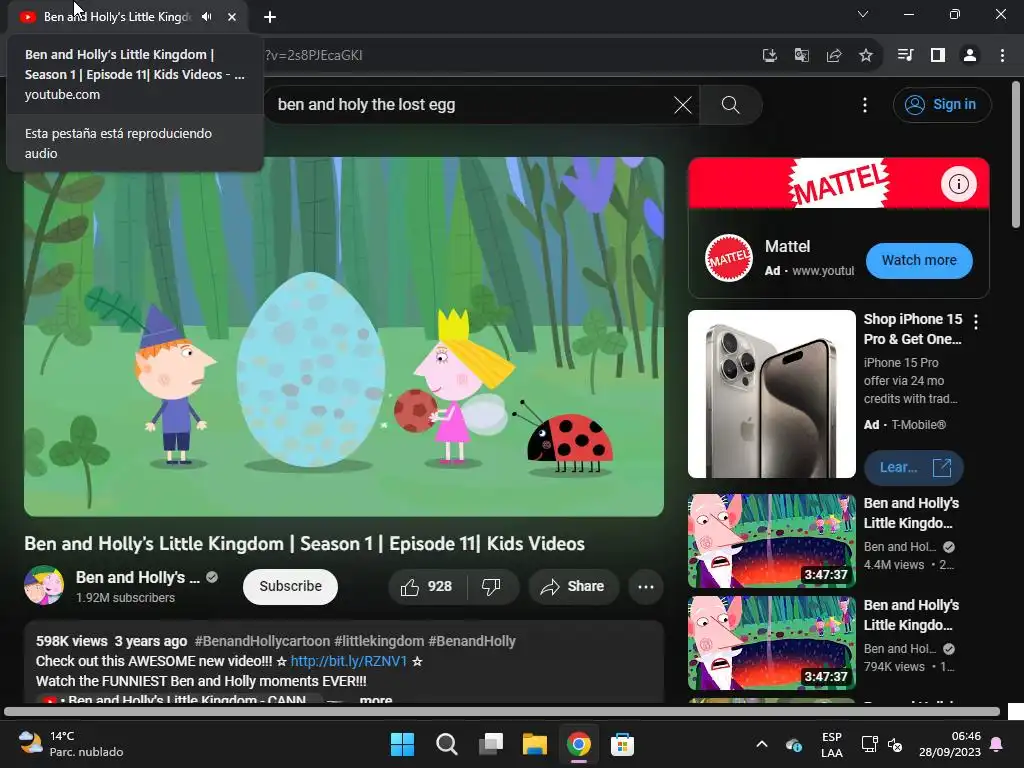Click the Share button
The height and width of the screenshot is (768, 1024).
[x=573, y=586]
